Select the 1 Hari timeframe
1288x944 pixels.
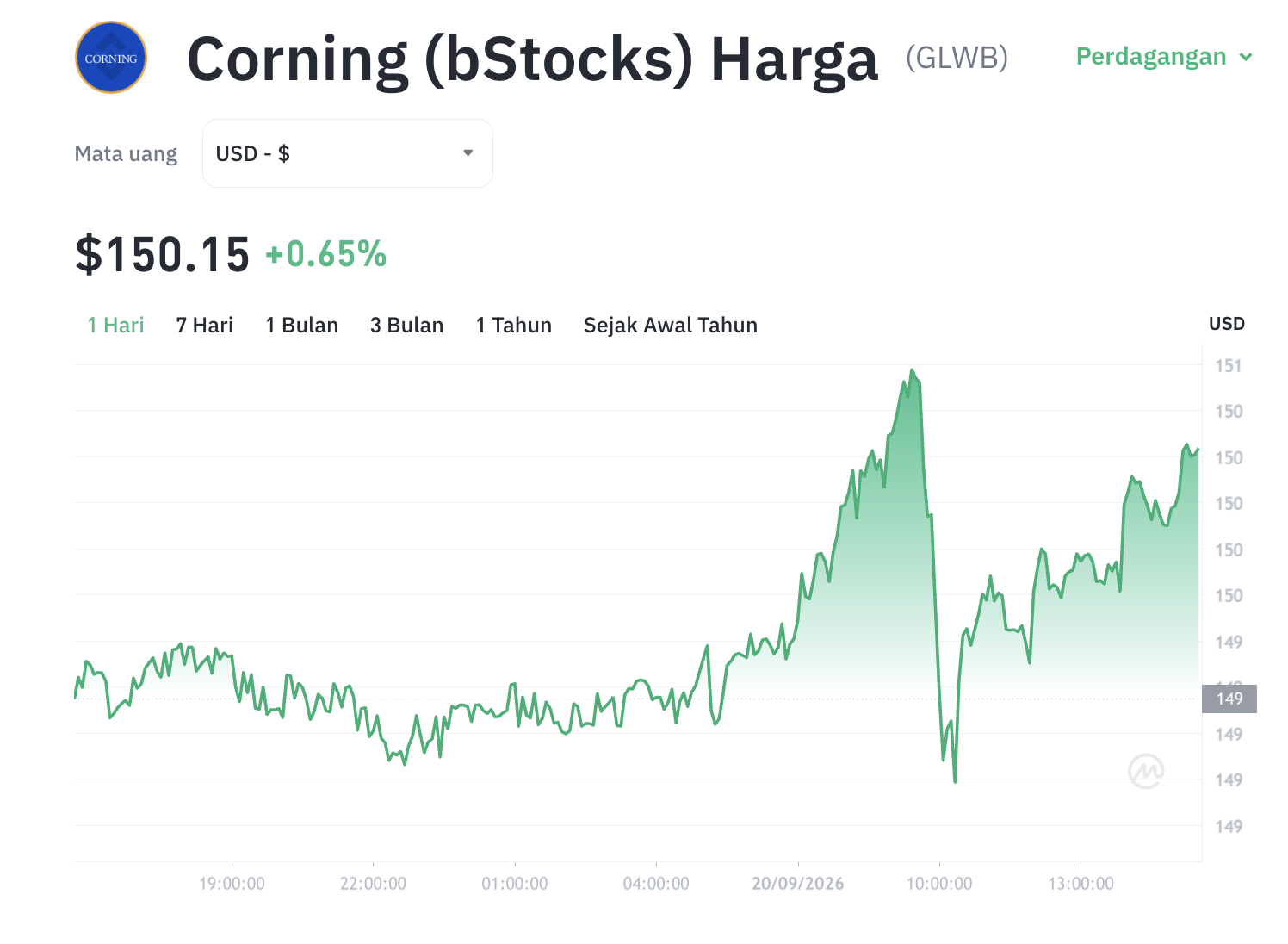click(x=116, y=326)
